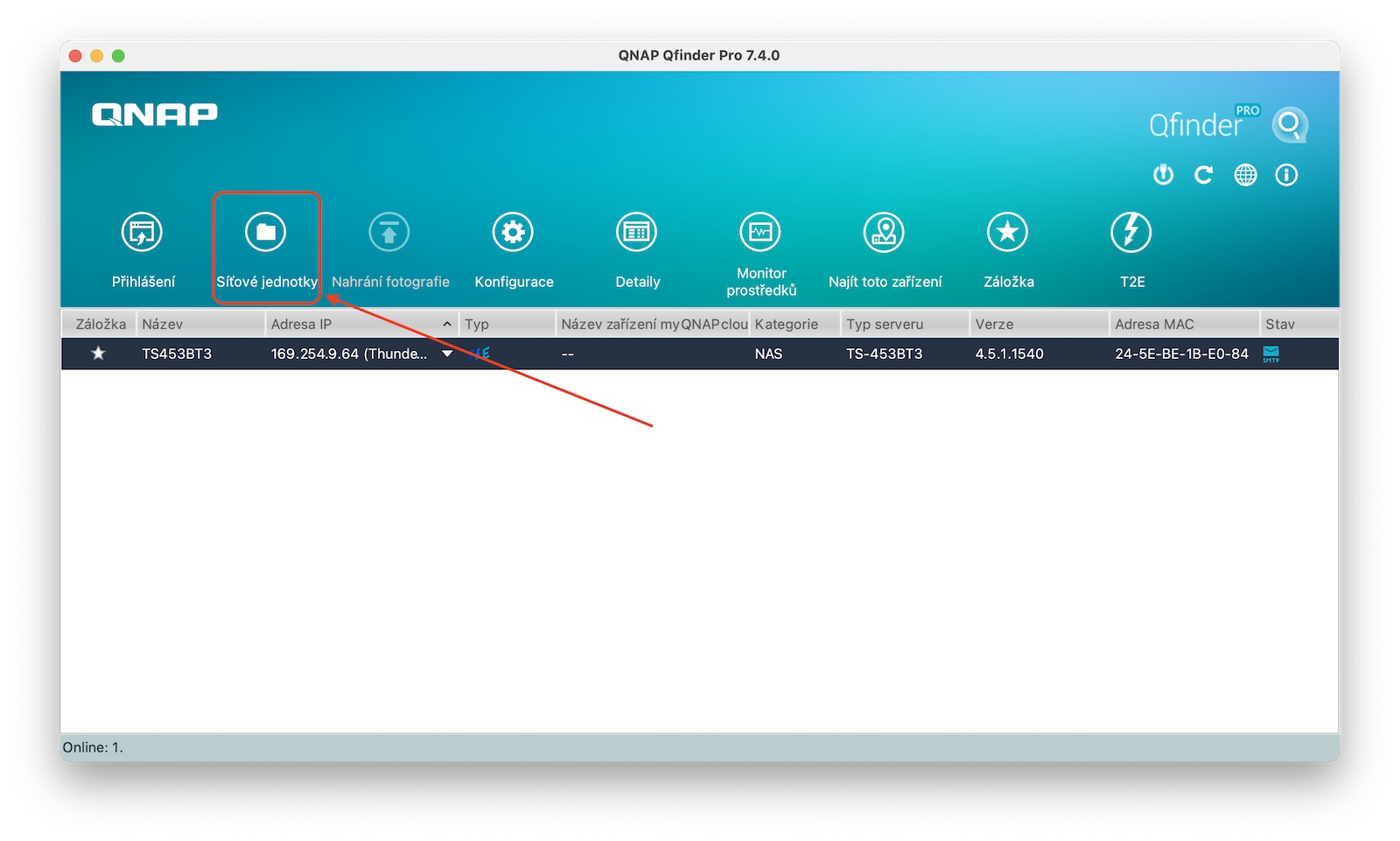Close the Qfinder Pro window
The height and width of the screenshot is (841, 1400).
coord(75,55)
